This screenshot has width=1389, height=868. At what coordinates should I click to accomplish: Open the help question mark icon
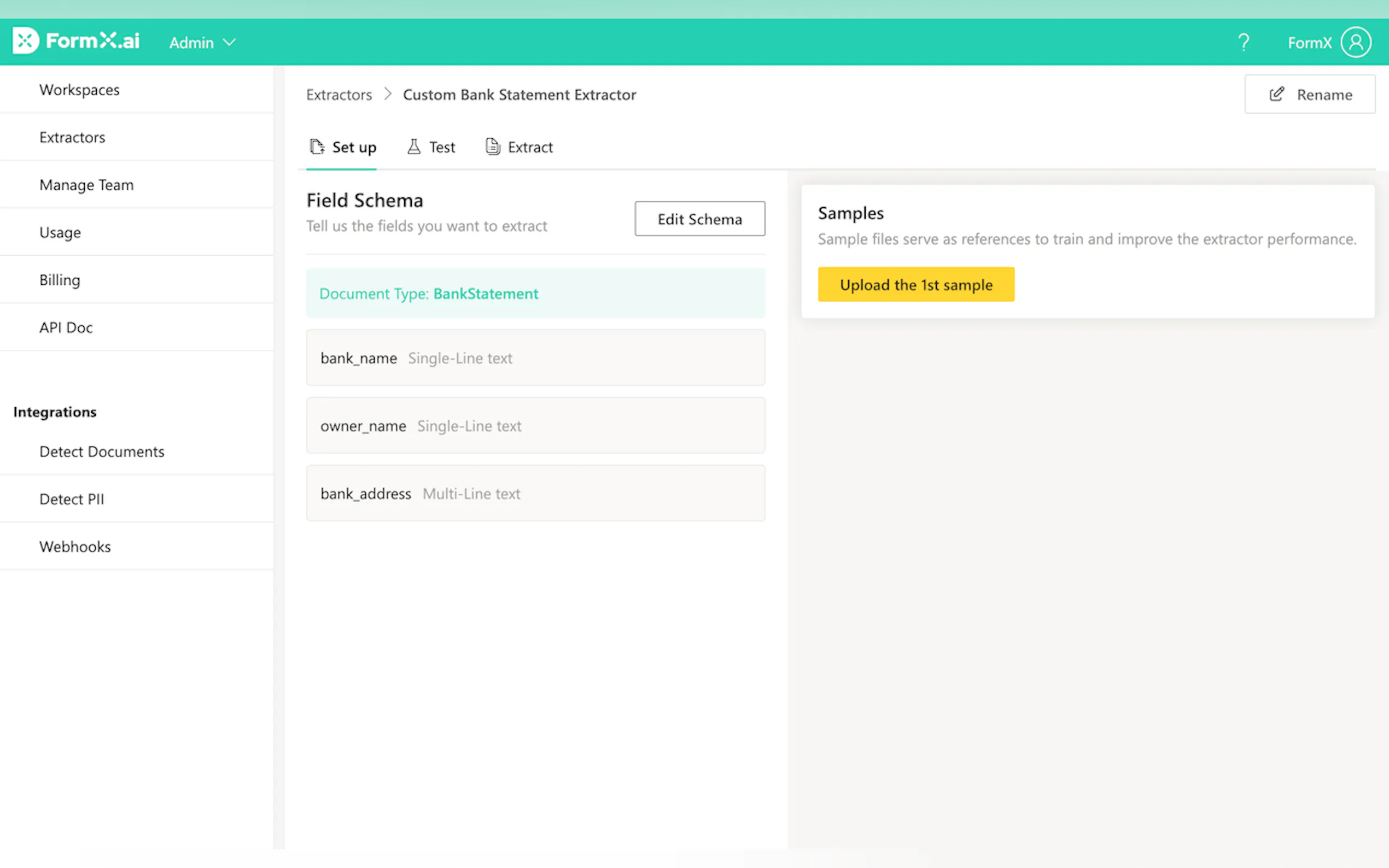tap(1243, 43)
